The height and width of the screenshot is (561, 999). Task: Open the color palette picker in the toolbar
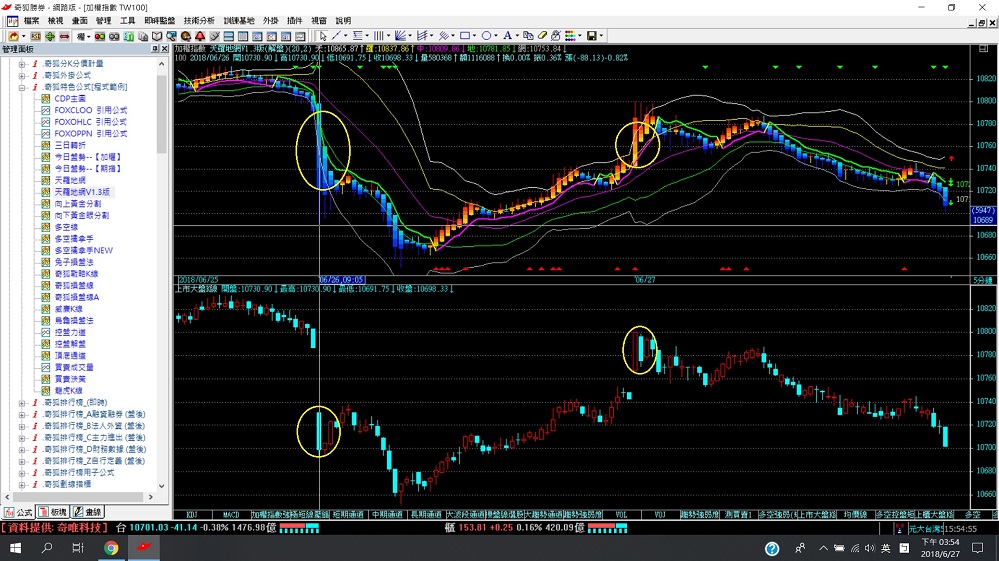(570, 36)
